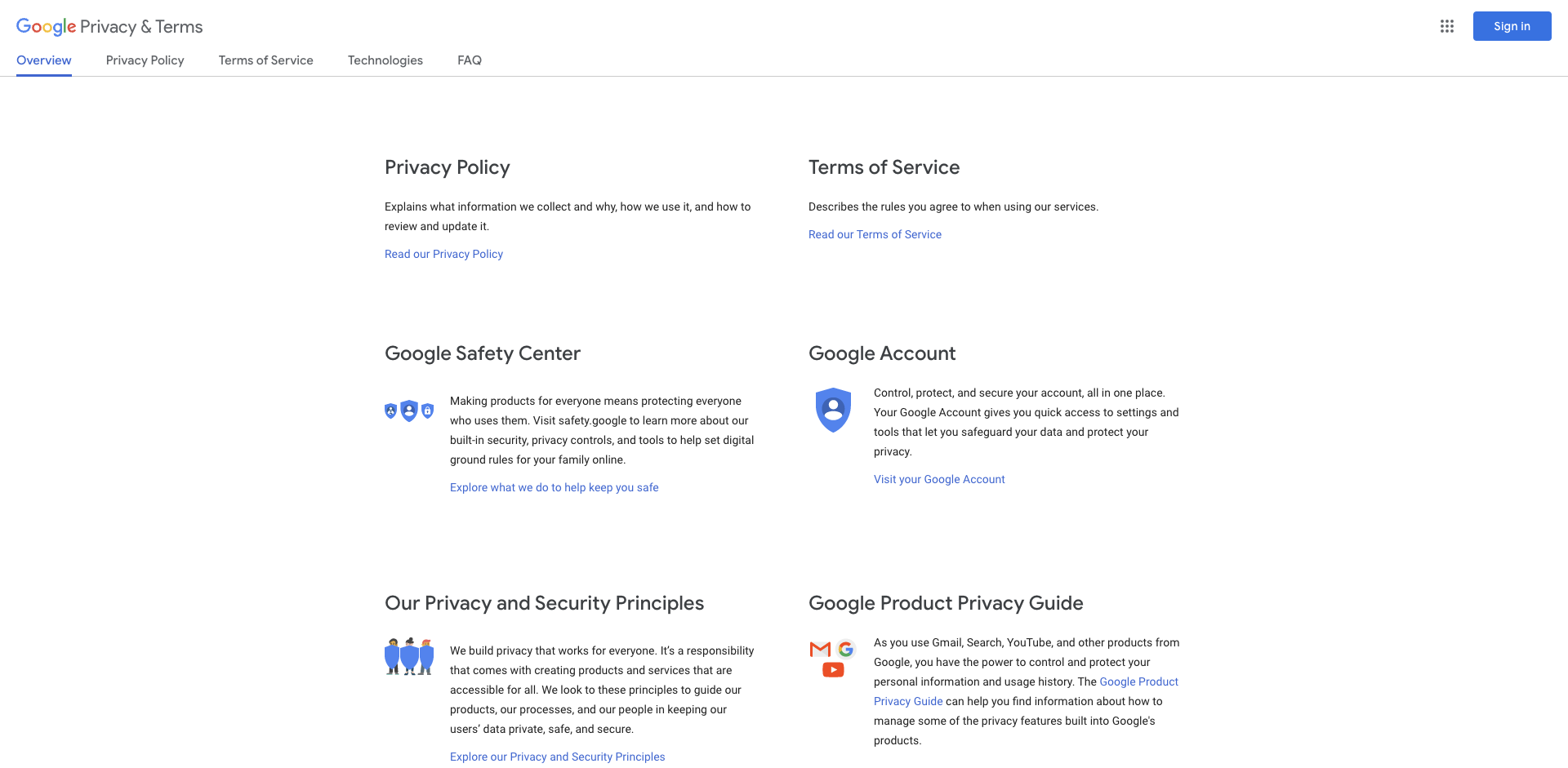Click the Privacy Principles people illustration
Image resolution: width=1568 pixels, height=768 pixels.
tap(408, 655)
